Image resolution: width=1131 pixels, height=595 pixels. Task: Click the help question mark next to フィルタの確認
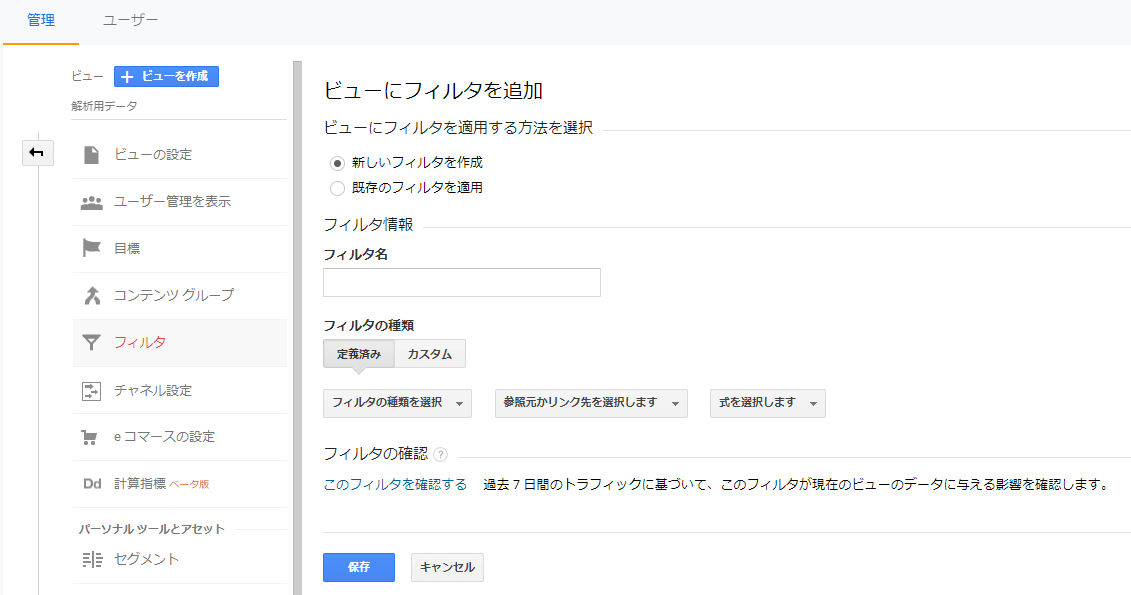pos(441,454)
